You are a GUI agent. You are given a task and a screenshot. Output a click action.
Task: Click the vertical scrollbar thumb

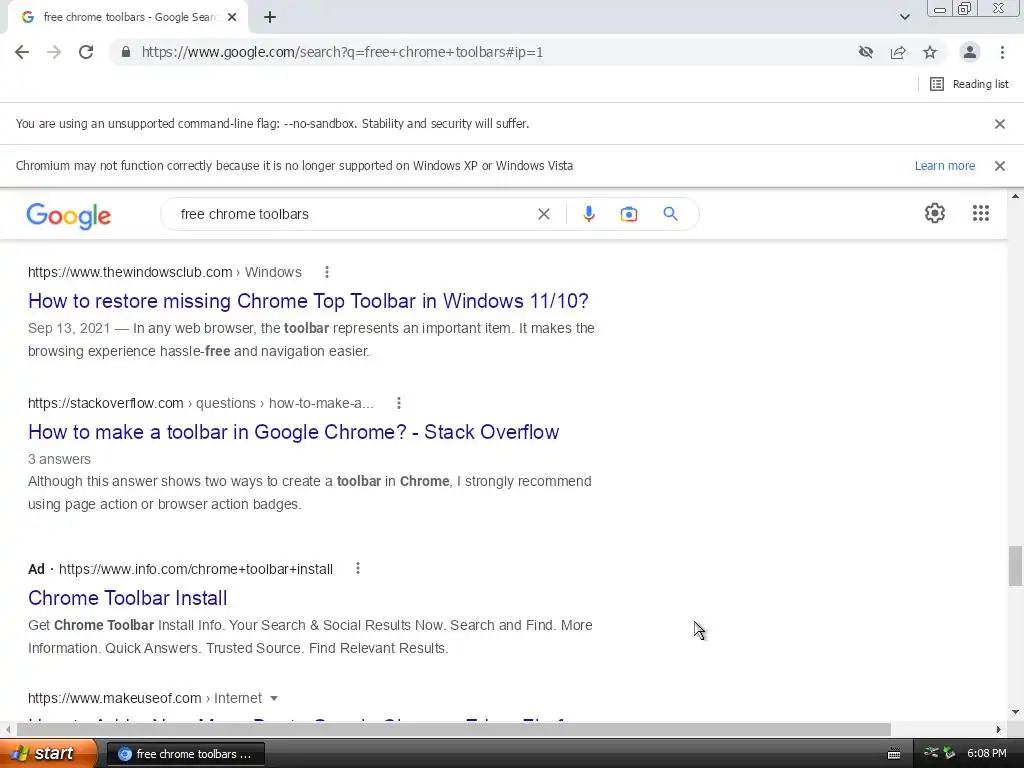1015,566
